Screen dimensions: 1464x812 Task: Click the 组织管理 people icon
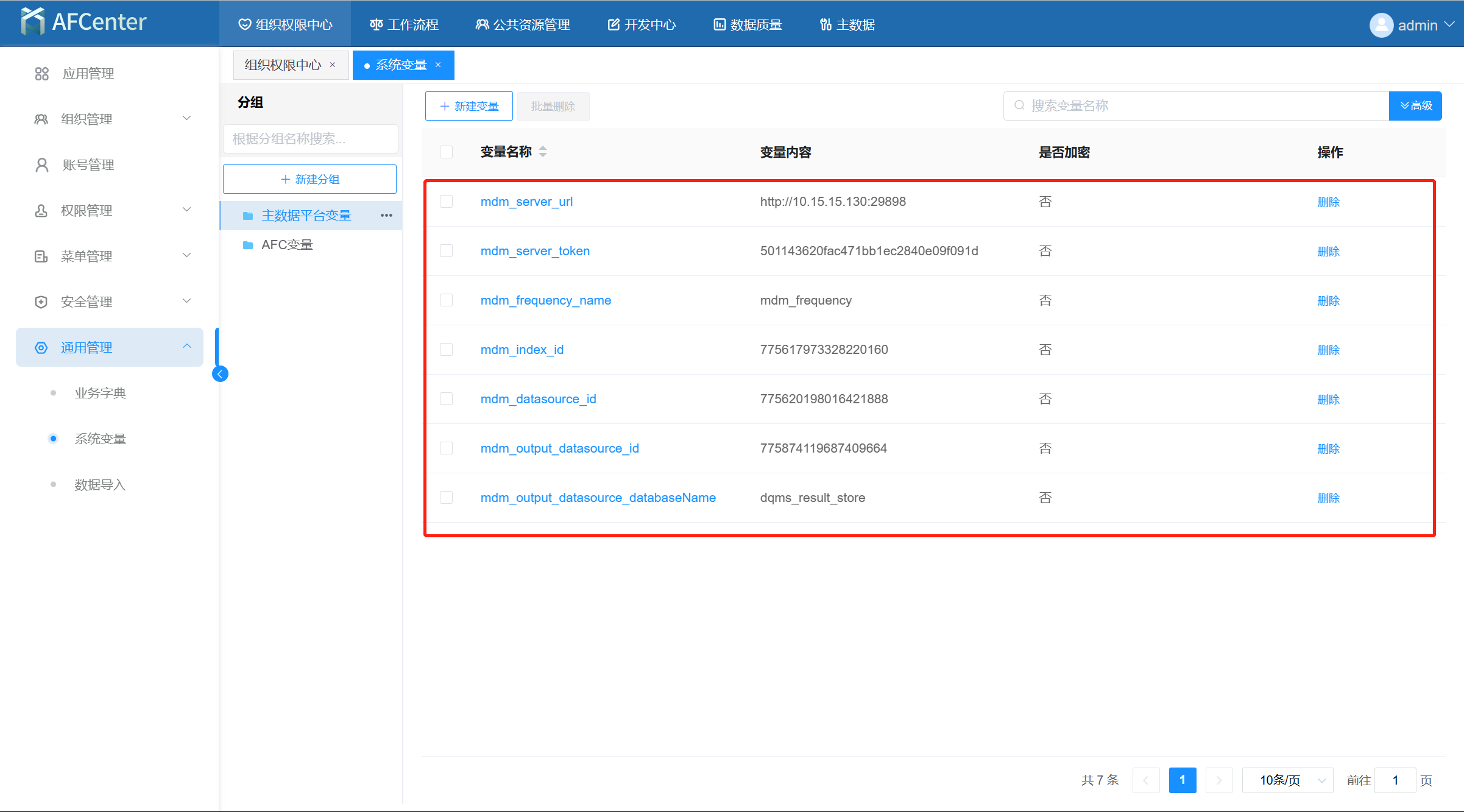pyautogui.click(x=41, y=119)
